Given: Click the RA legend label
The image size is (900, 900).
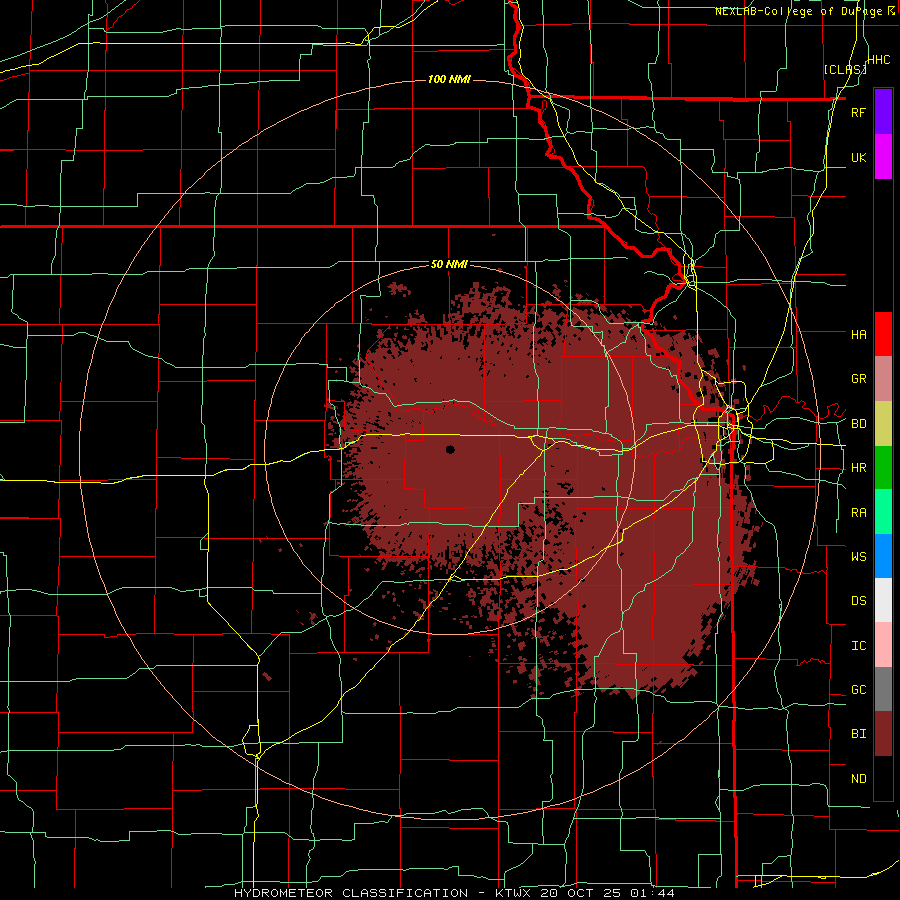Looking at the screenshot, I should point(858,513).
